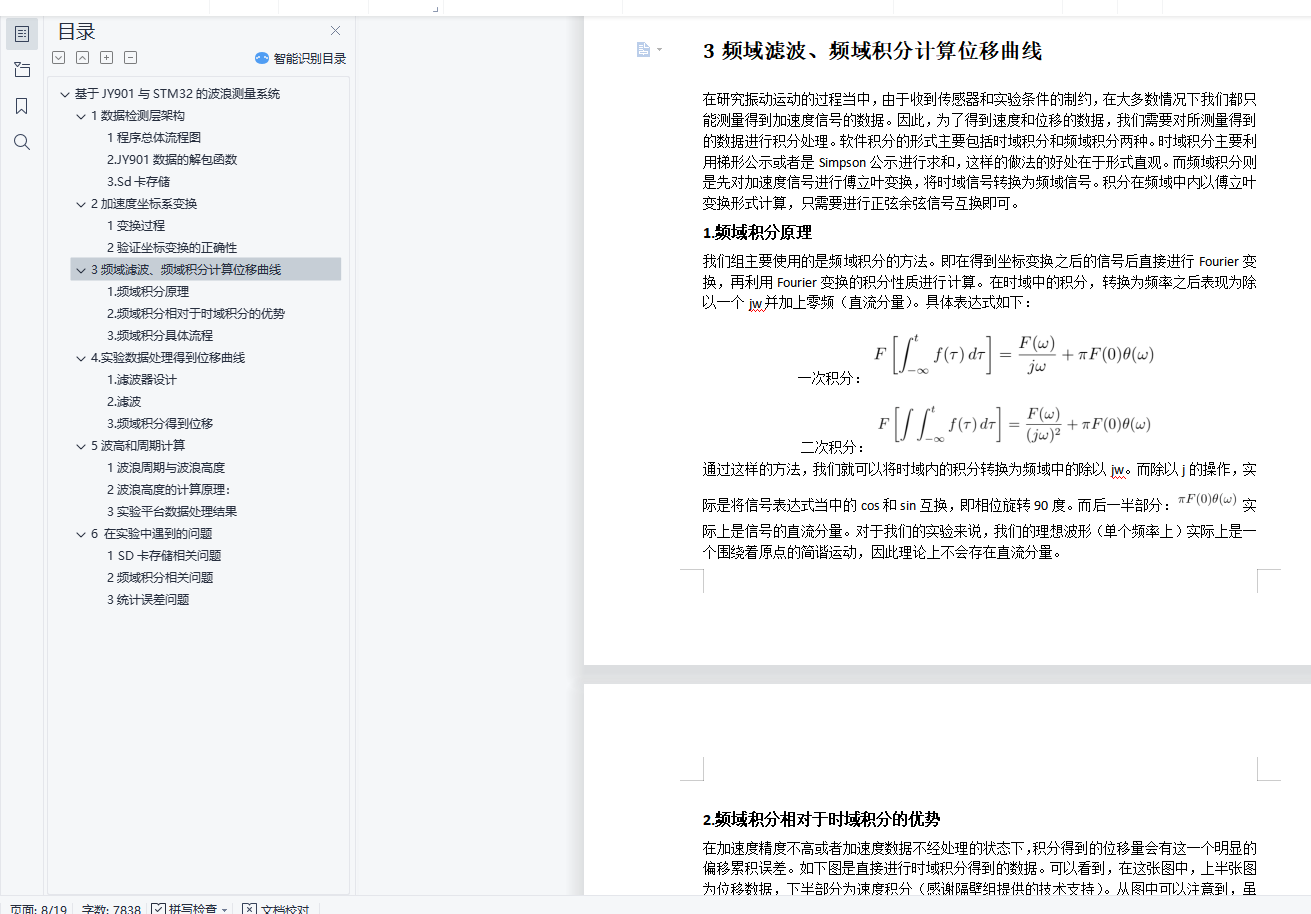This screenshot has height=914, width=1311.
Task: Go to heading 2.JY901 数据的解包函数
Action: click(x=172, y=160)
